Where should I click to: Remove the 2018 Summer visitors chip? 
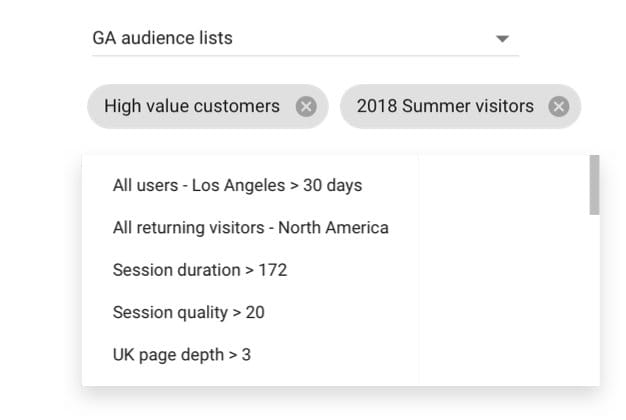[x=559, y=107]
